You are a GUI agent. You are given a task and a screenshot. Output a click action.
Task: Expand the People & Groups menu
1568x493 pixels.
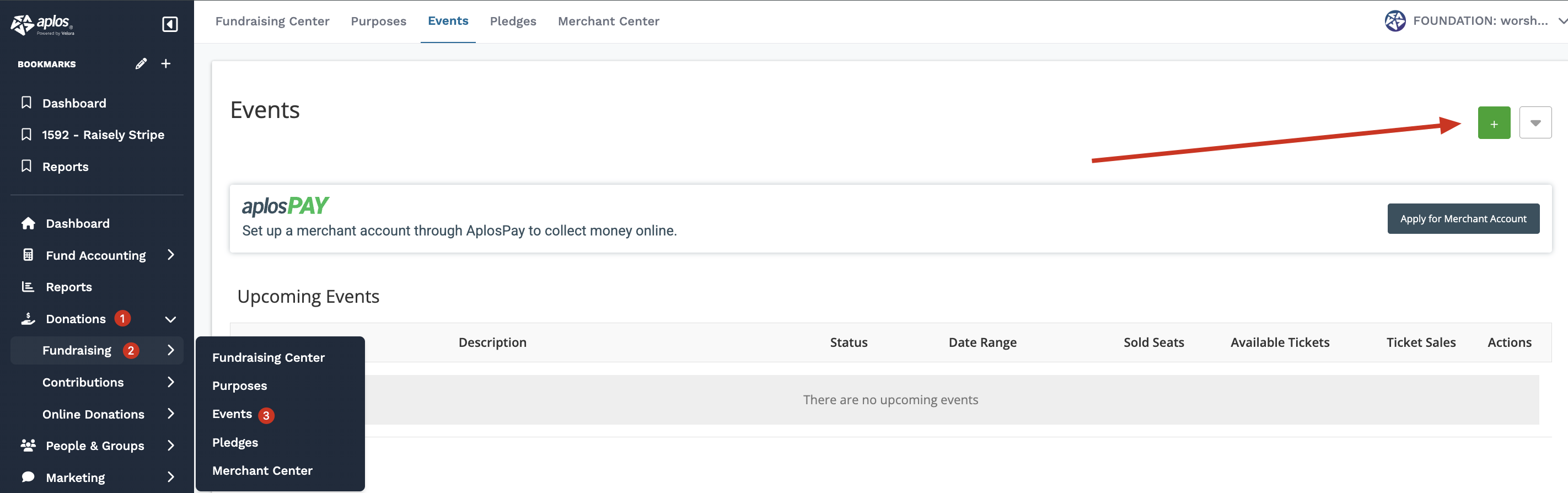pos(170,446)
